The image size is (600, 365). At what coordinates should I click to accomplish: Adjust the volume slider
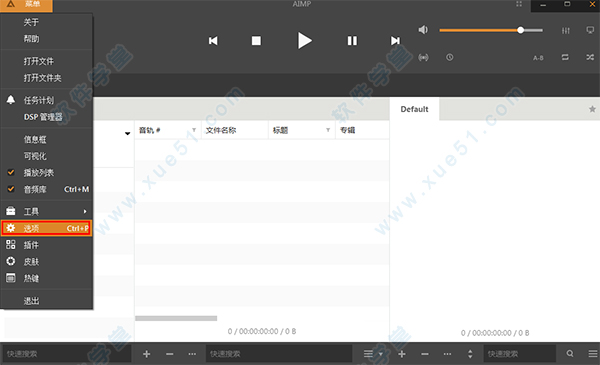491,30
